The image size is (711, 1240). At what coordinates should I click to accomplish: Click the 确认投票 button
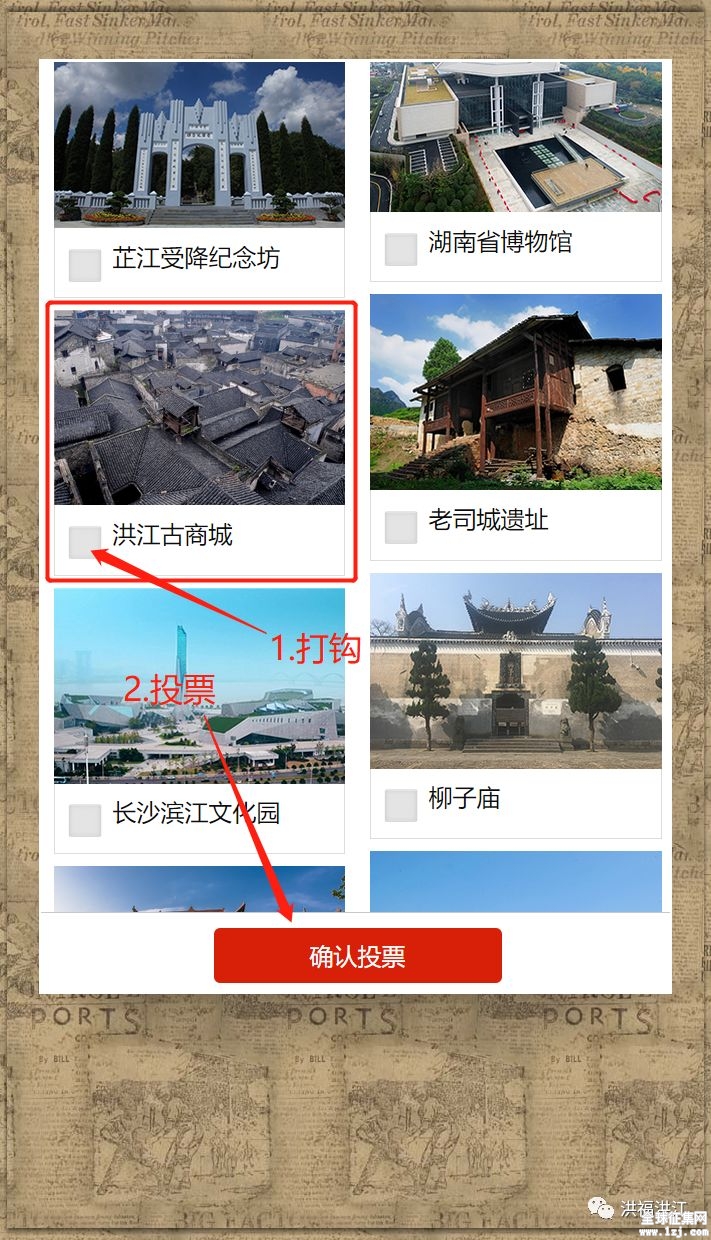(357, 956)
